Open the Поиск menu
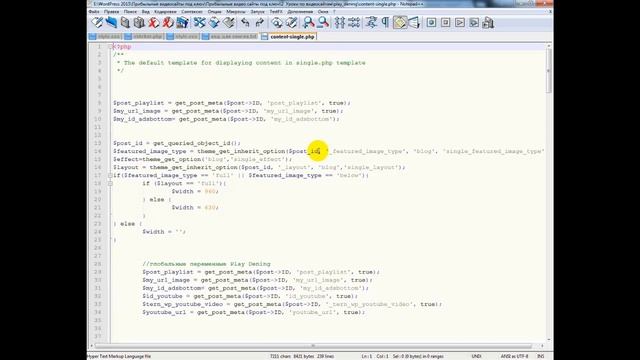 tap(130, 12)
